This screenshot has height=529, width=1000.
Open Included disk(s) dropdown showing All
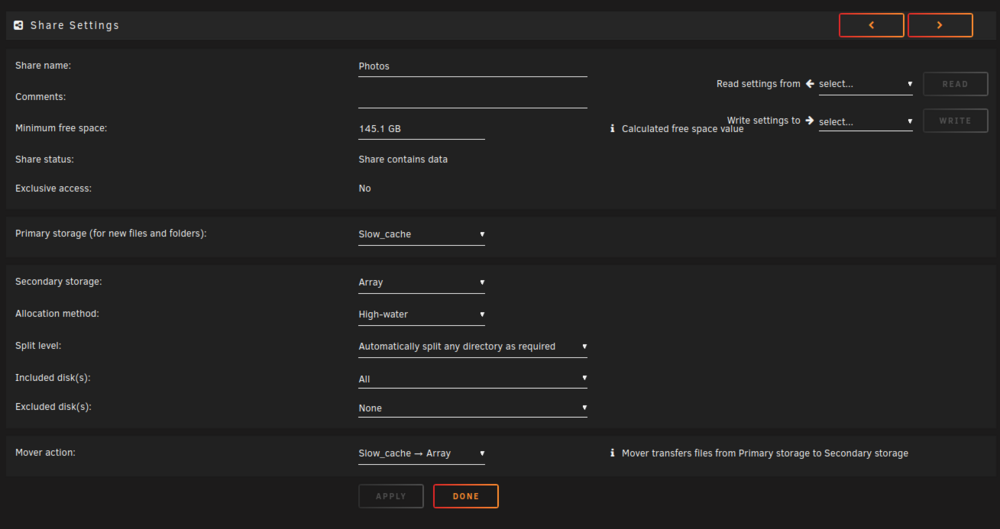point(473,378)
